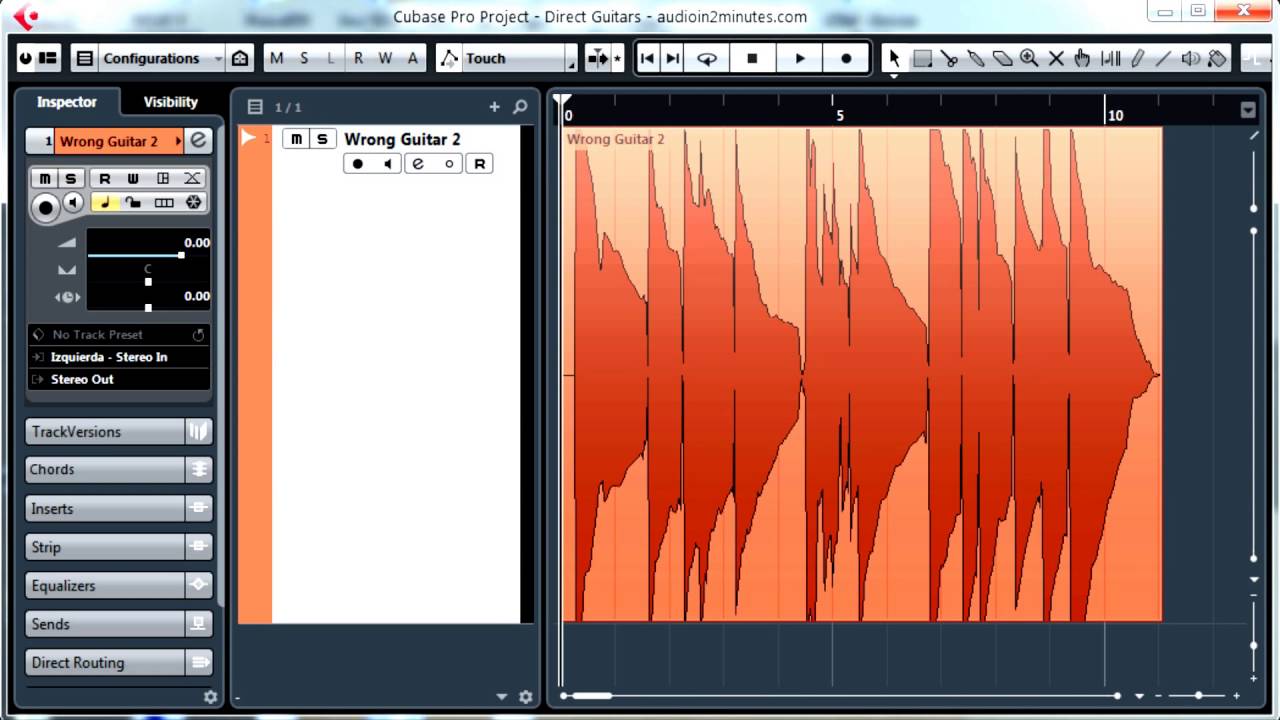Image resolution: width=1280 pixels, height=720 pixels.
Task: Click the transport Stop button
Action: pyautogui.click(x=752, y=58)
